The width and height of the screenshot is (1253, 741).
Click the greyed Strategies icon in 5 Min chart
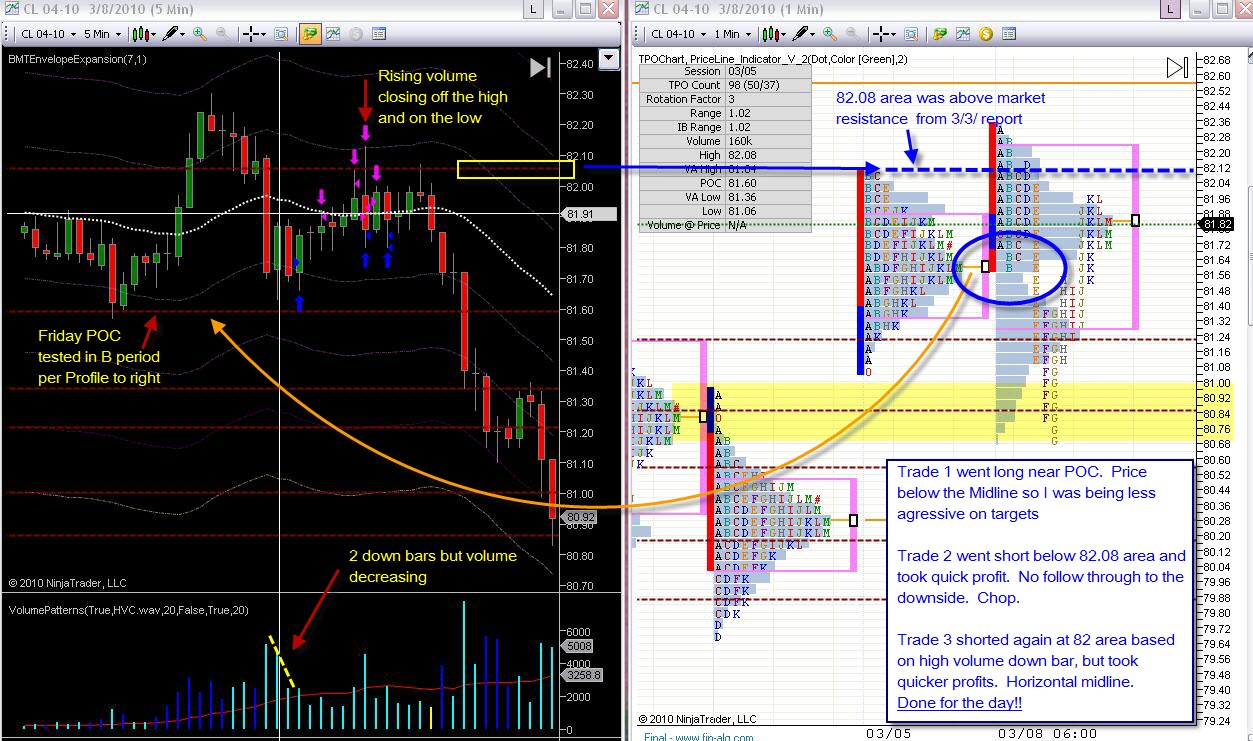[x=355, y=34]
